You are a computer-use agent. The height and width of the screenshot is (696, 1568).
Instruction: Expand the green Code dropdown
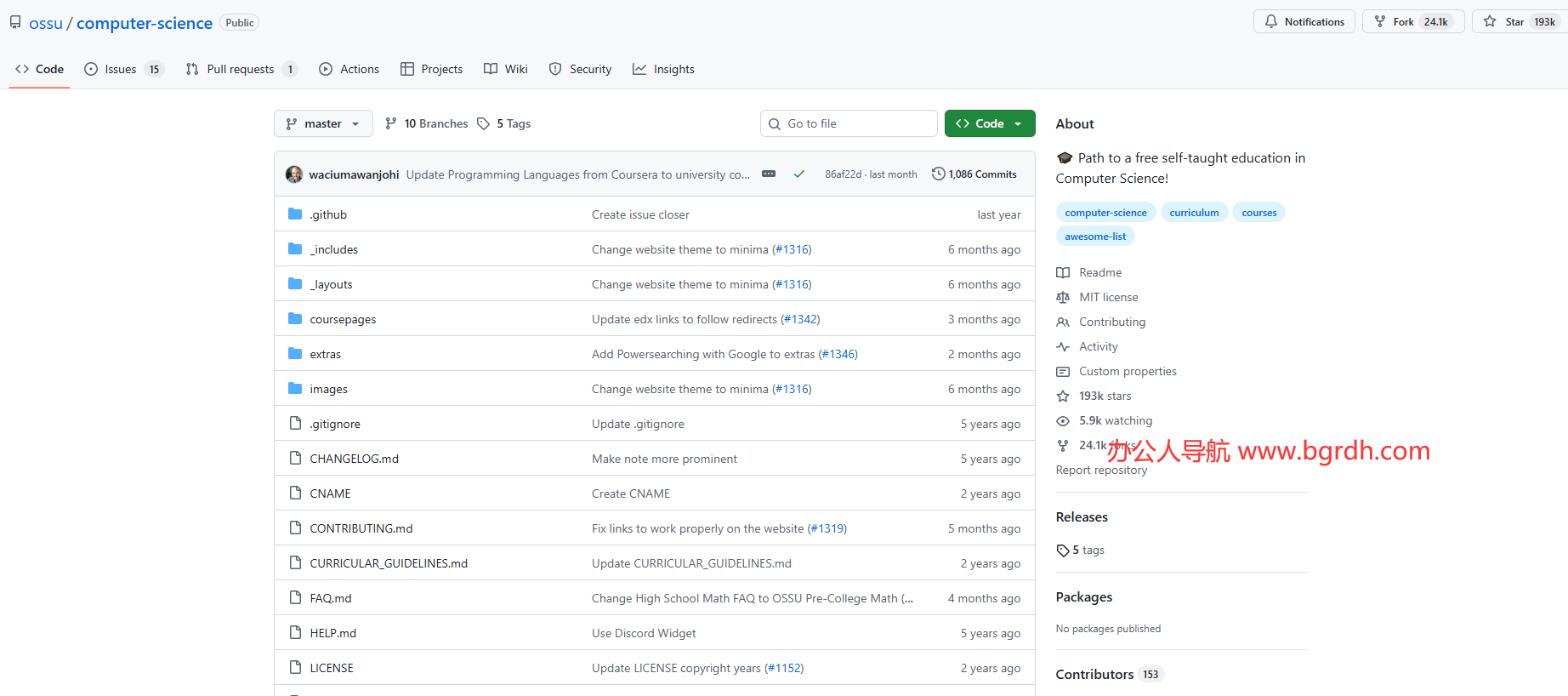point(989,123)
